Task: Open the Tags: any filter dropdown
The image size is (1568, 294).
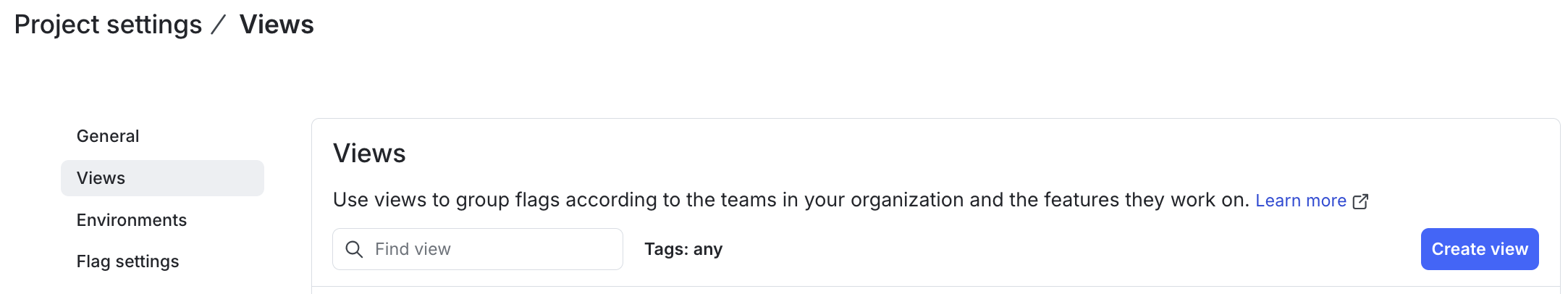Action: pyautogui.click(x=683, y=249)
